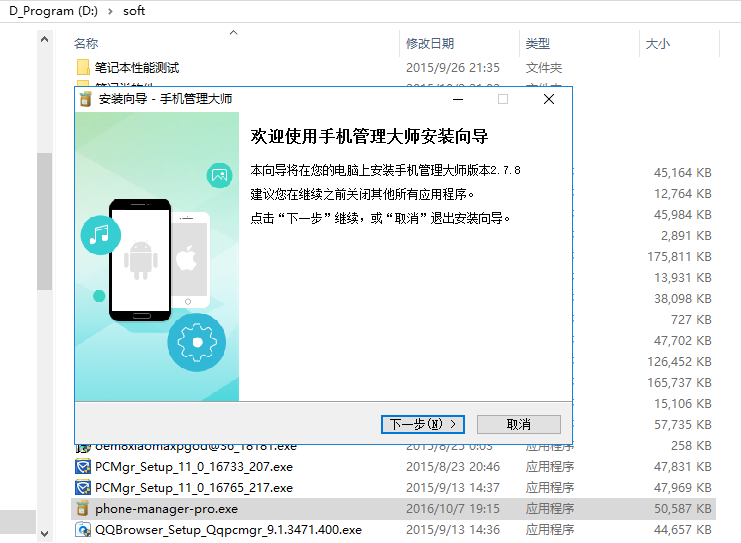This screenshot has width=741, height=543.
Task: Click size 50,587 KB in file list
Action: [683, 509]
